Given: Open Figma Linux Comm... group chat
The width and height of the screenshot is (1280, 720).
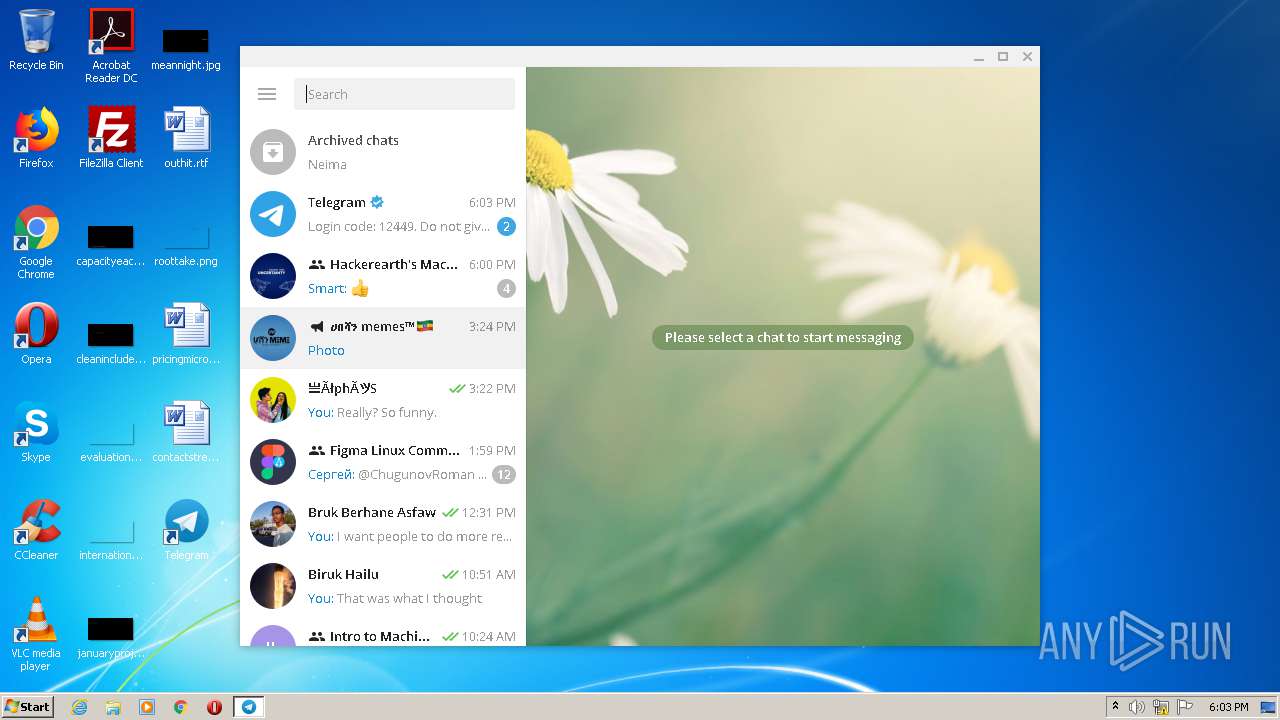Looking at the screenshot, I should (x=383, y=462).
